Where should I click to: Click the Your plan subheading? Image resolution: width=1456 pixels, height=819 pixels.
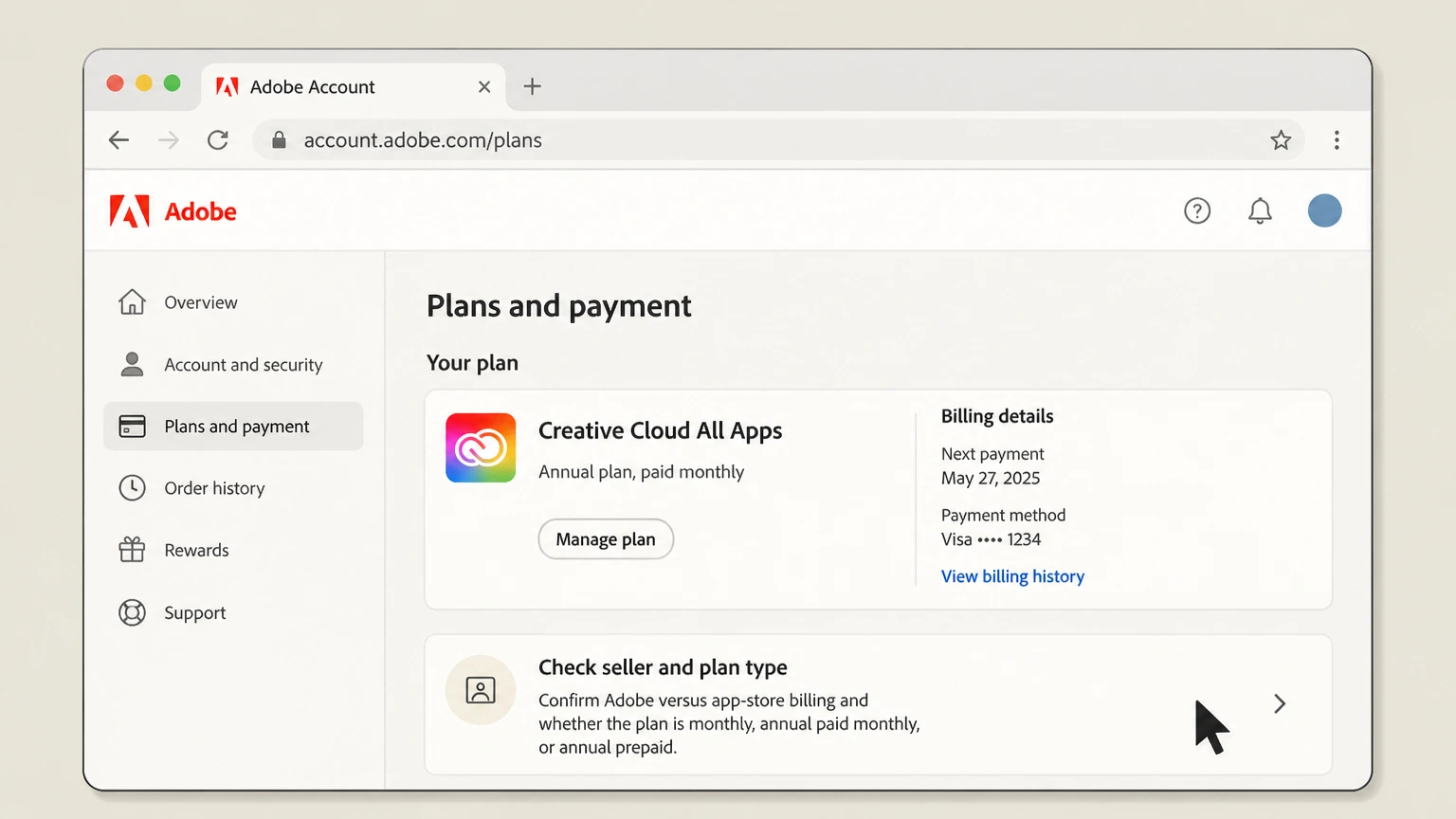click(472, 363)
